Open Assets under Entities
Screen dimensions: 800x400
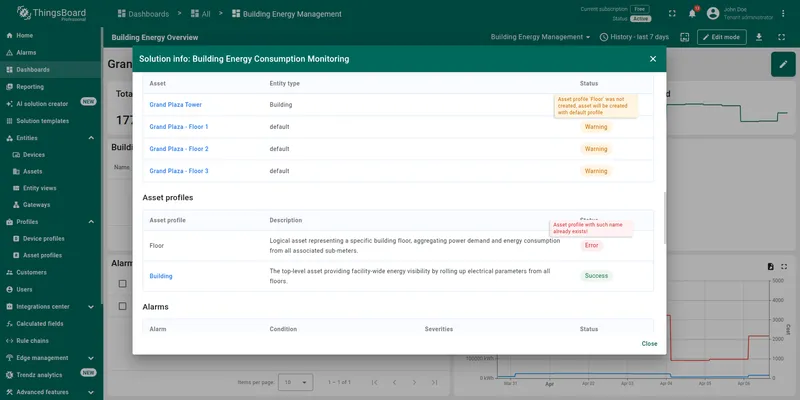tap(51, 171)
